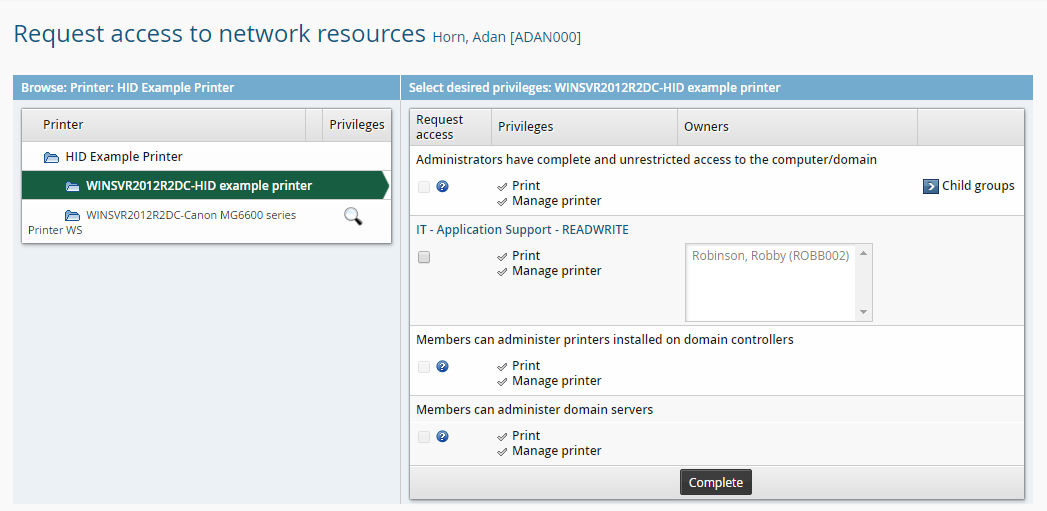Click folder icon of WINSVR2012R2DC-HID example printer
This screenshot has height=511, width=1047.
pyautogui.click(x=73, y=186)
